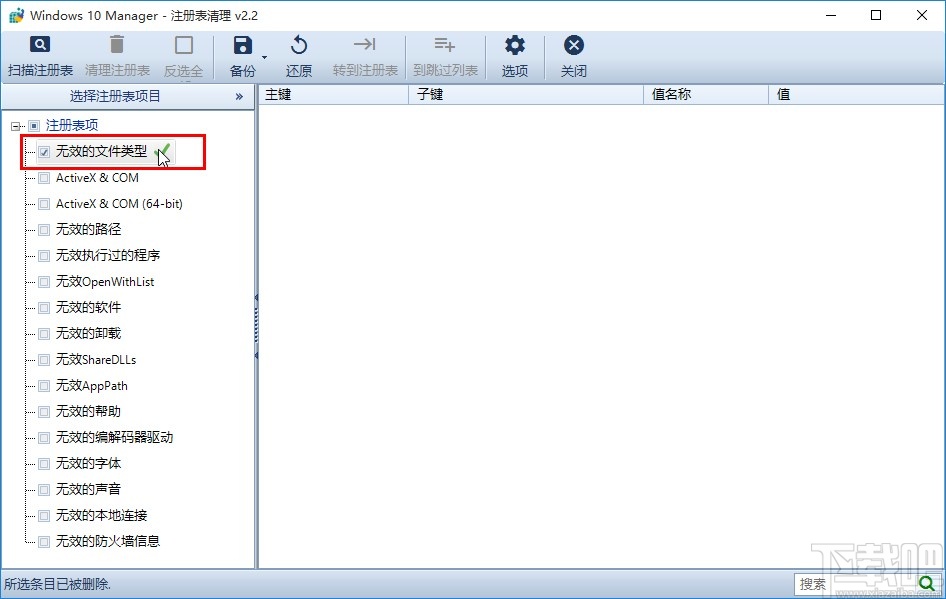Enable the ActiveX & COM checkbox
The image size is (946, 599).
coord(43,178)
